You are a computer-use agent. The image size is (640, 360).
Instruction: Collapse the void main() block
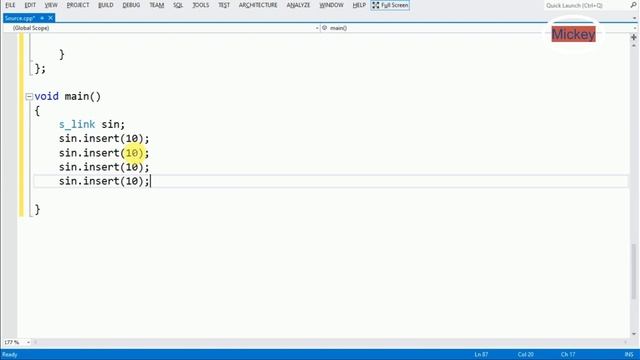click(x=29, y=97)
